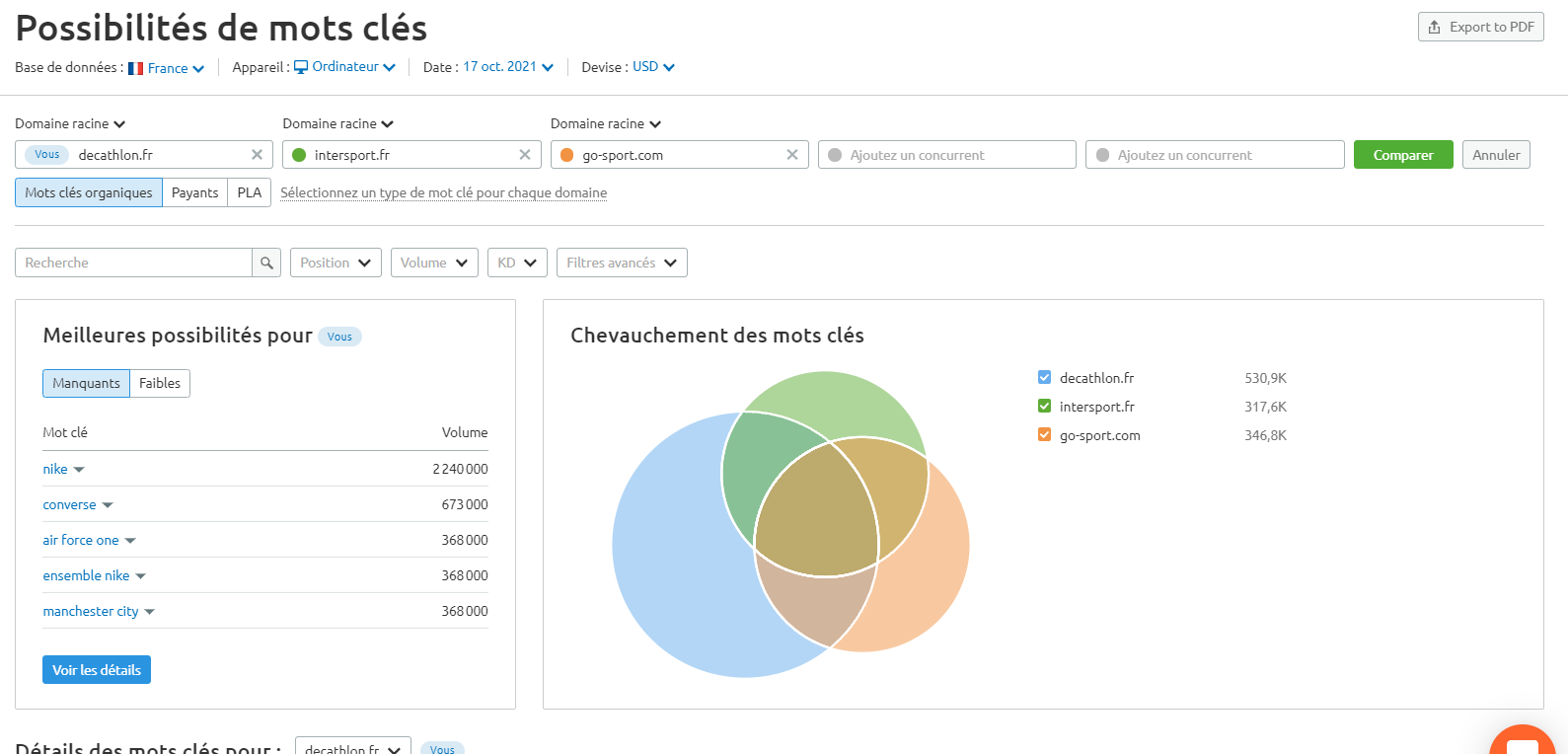Click second Ajoutez un concurrent field

1215,155
